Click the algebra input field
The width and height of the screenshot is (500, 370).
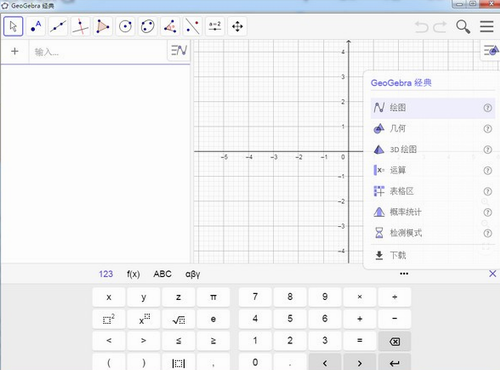tap(98, 52)
